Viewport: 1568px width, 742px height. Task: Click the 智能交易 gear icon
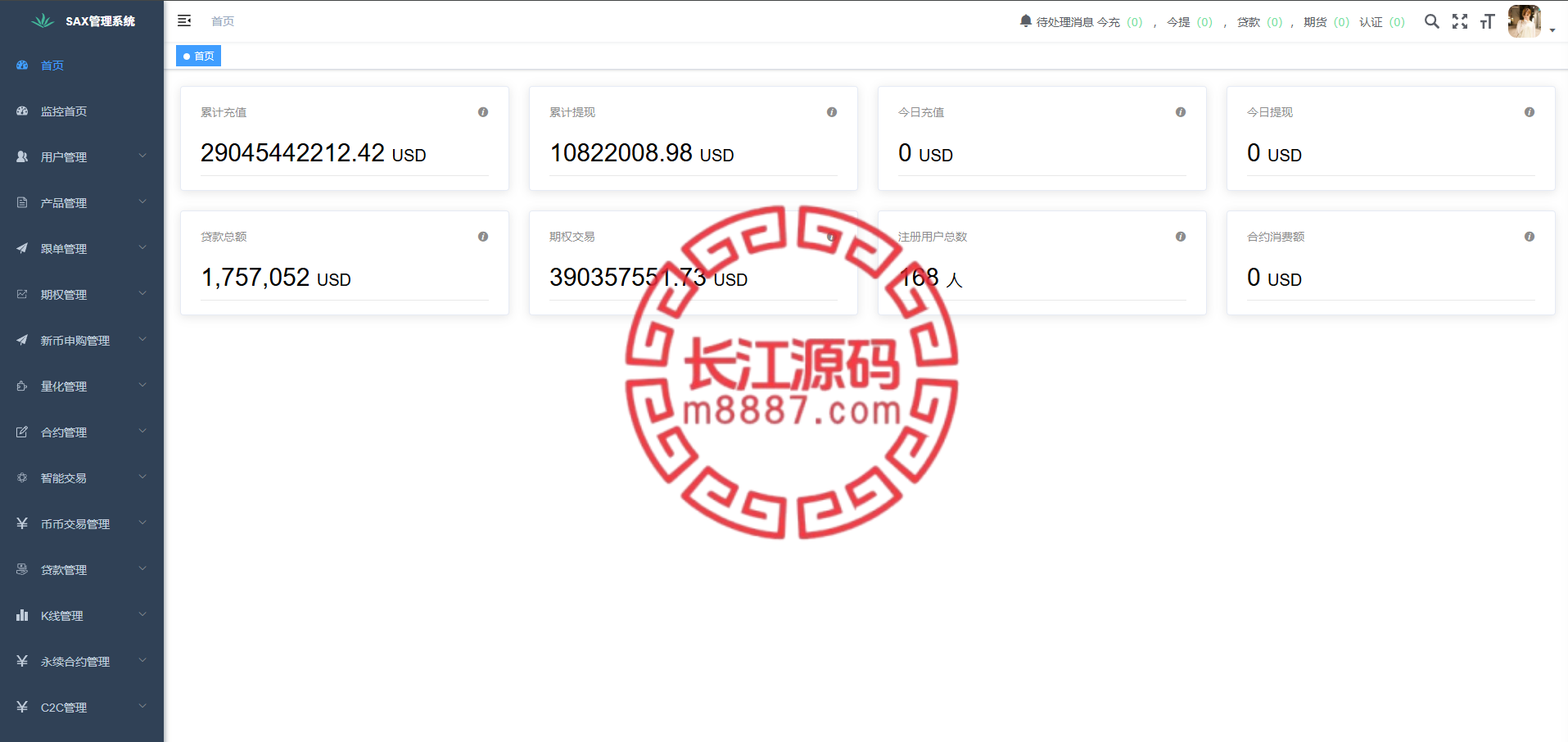pyautogui.click(x=22, y=477)
